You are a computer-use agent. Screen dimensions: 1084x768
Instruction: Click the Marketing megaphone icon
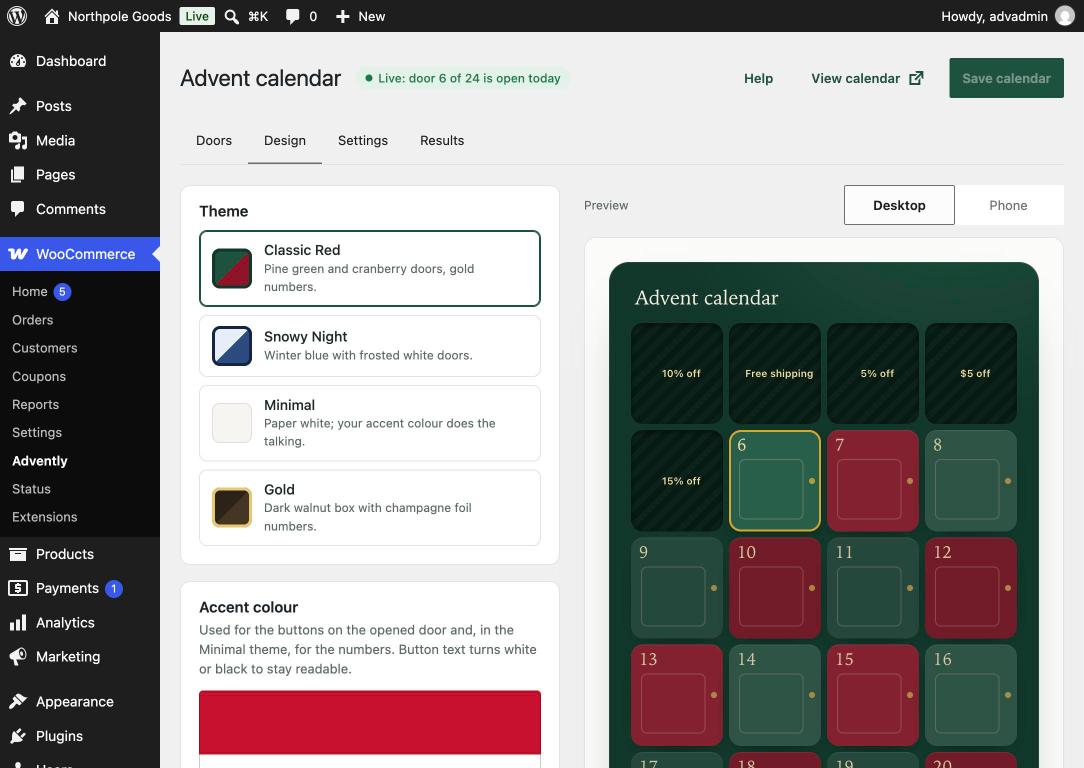click(18, 657)
